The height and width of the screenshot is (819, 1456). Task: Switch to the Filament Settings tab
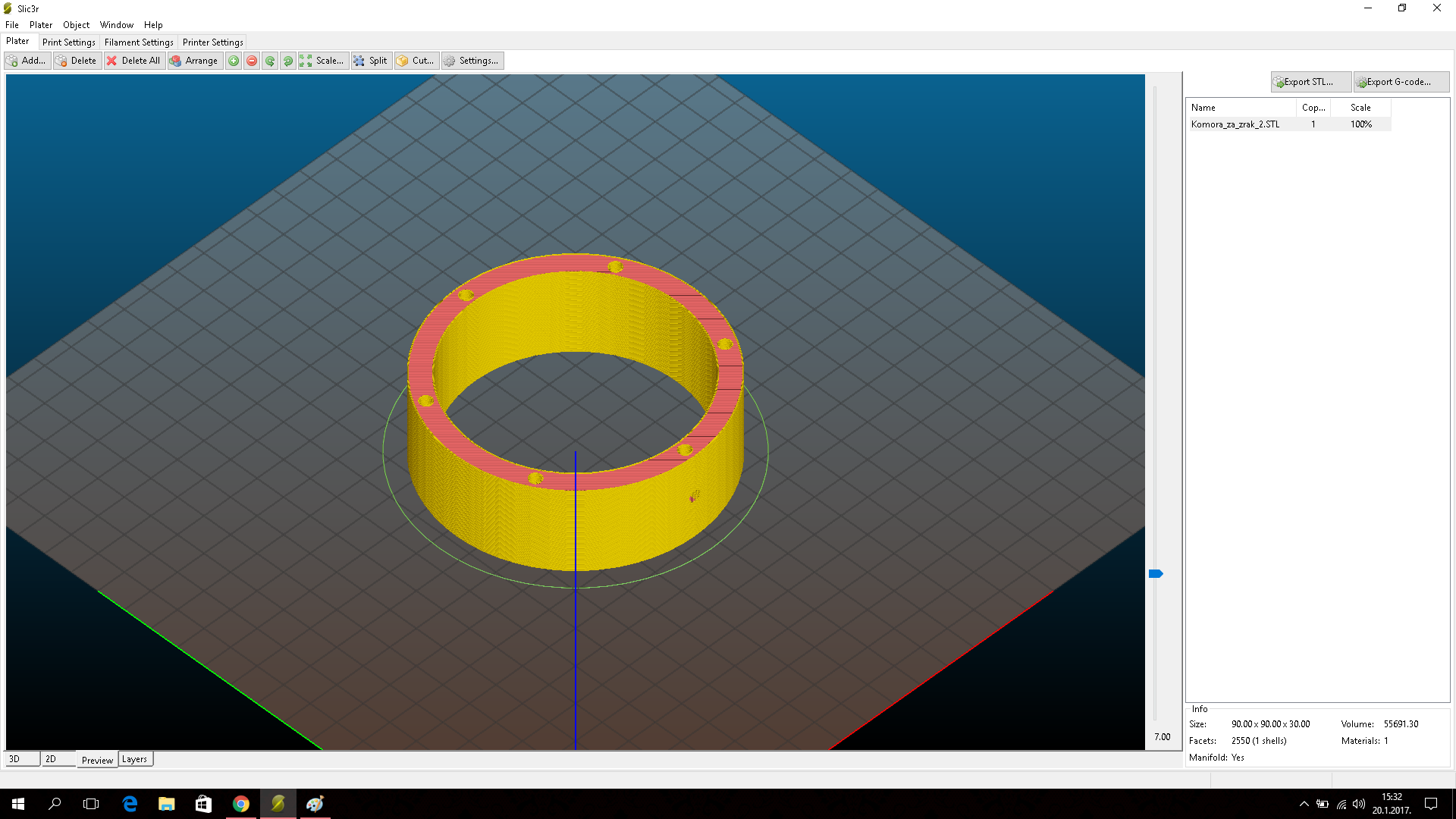point(139,42)
